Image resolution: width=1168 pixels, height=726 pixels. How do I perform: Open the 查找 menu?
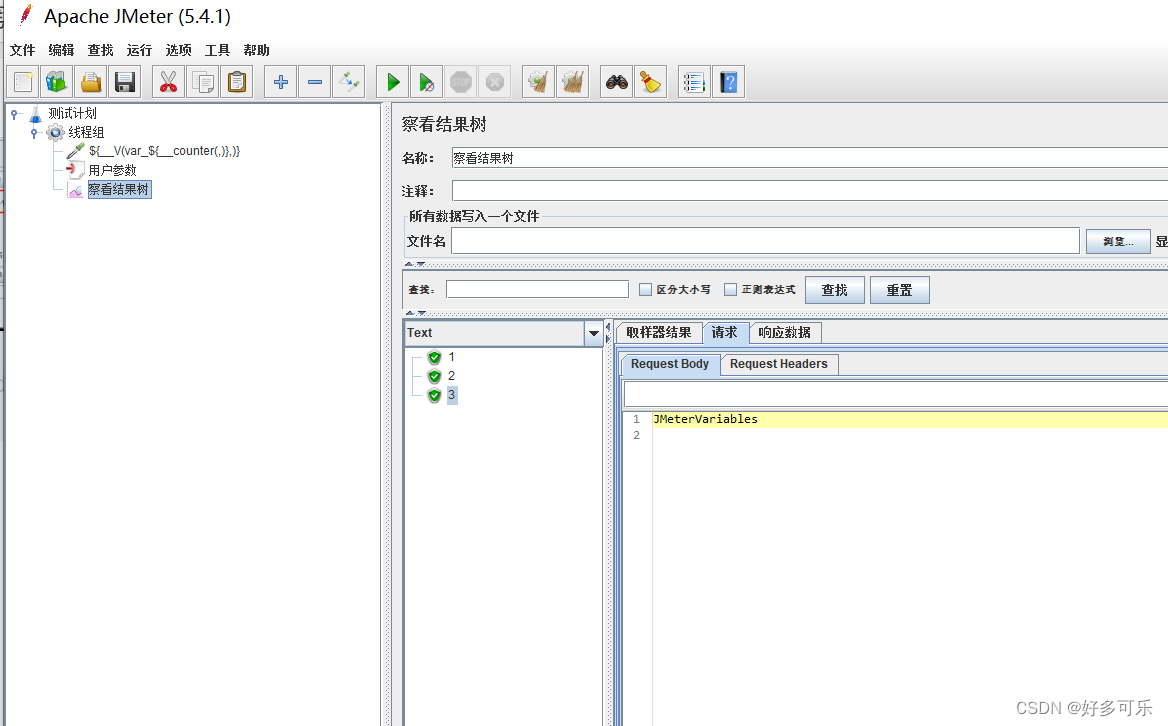click(100, 50)
